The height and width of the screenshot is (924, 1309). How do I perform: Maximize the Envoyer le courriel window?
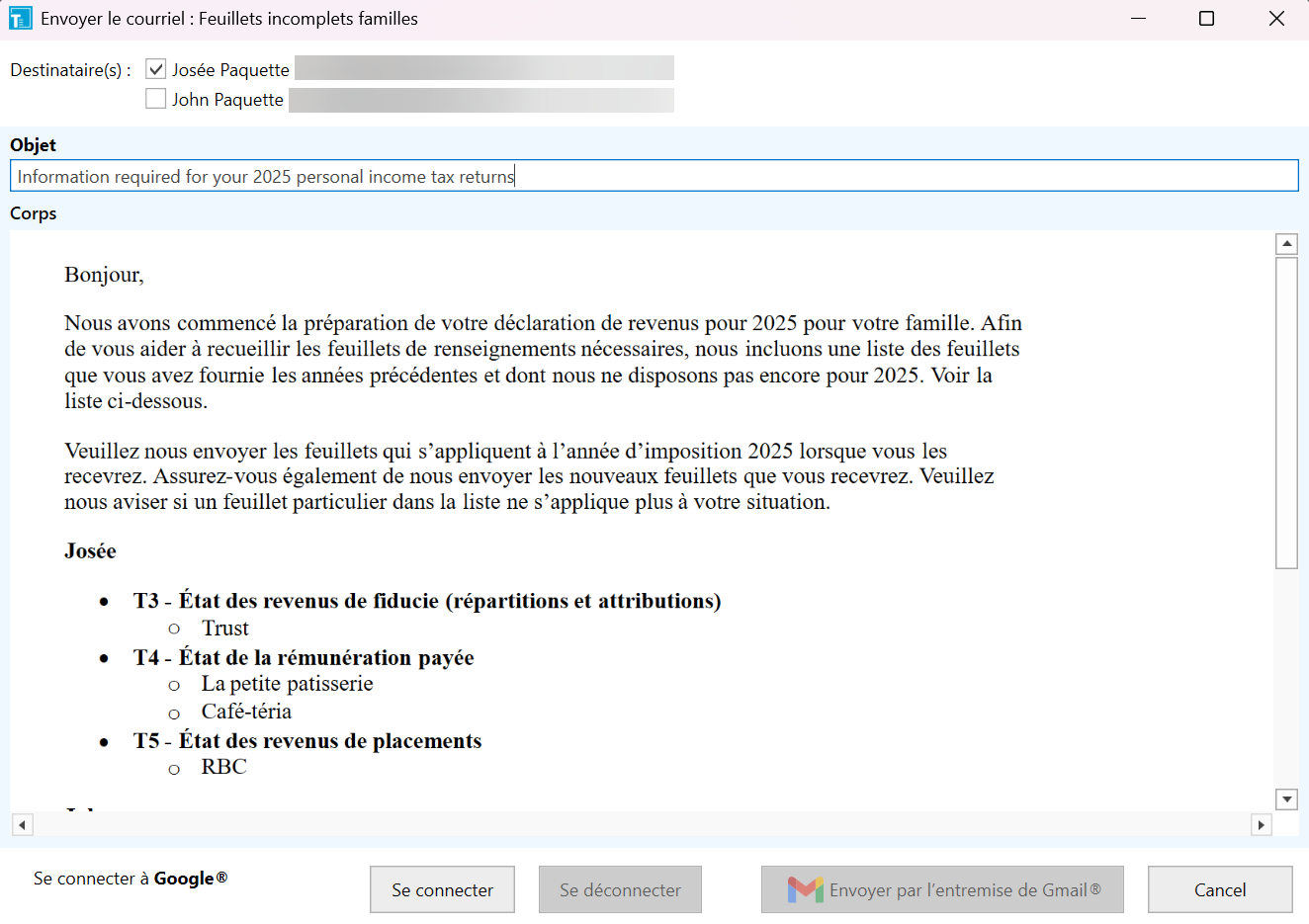(1206, 19)
